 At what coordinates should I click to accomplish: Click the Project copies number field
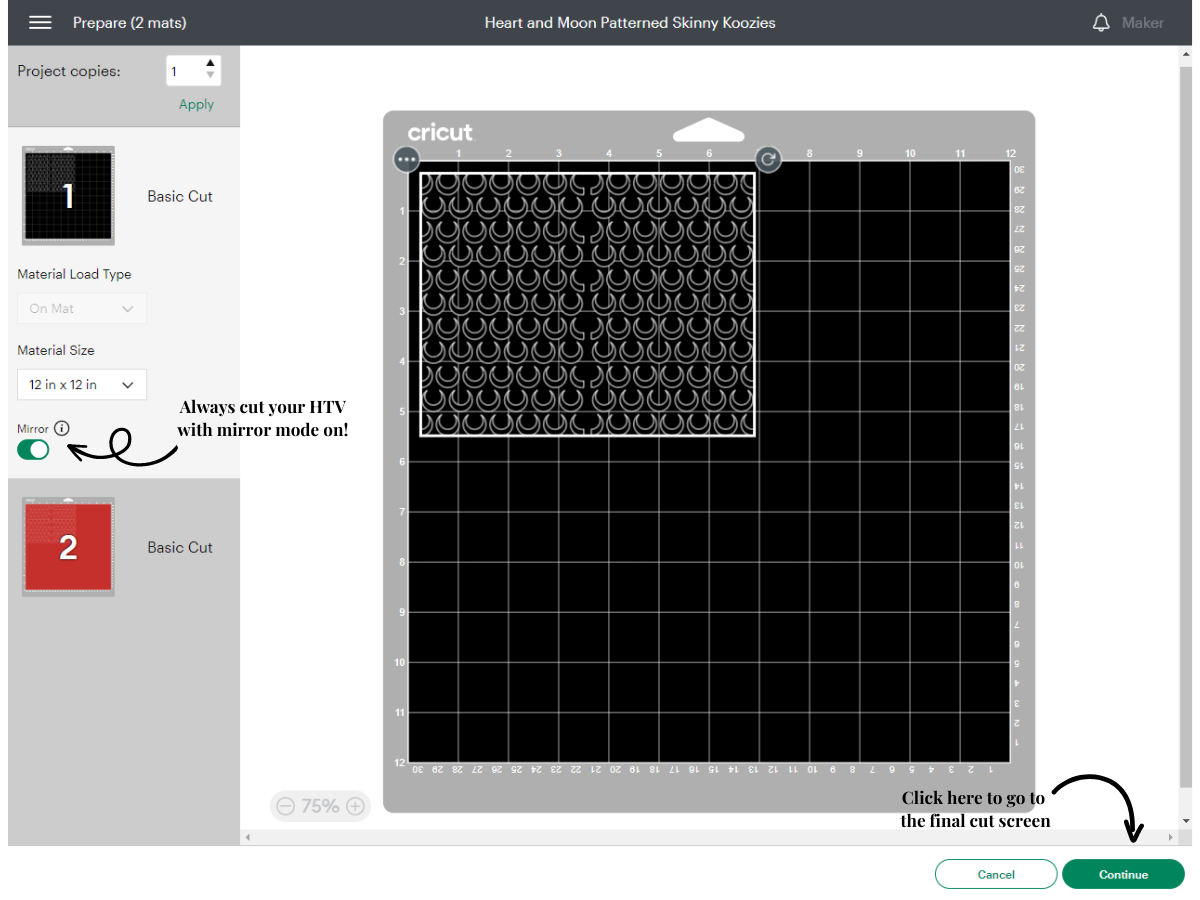click(x=185, y=71)
